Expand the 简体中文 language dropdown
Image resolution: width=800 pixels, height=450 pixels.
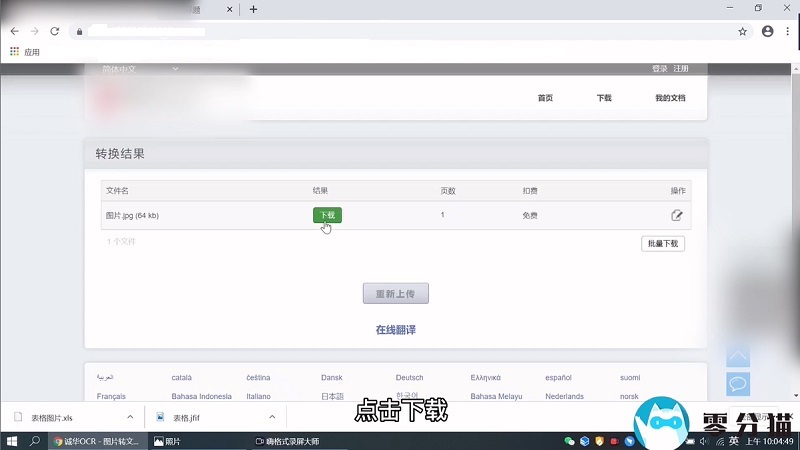coord(140,69)
